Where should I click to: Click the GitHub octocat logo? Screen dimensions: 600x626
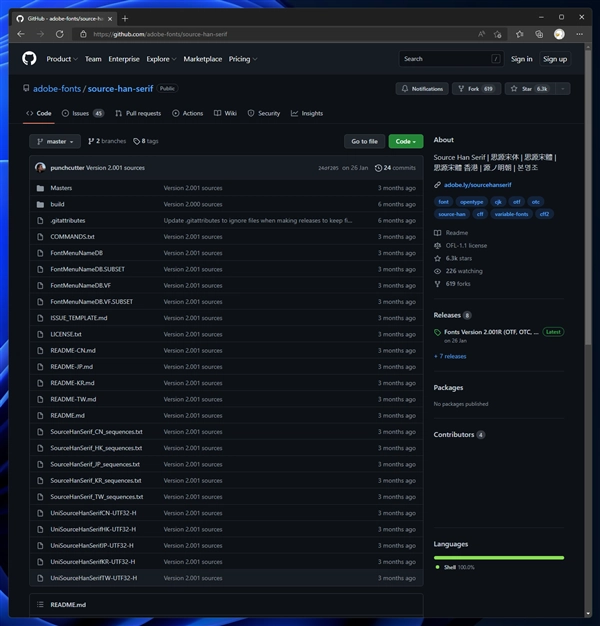(x=29, y=59)
